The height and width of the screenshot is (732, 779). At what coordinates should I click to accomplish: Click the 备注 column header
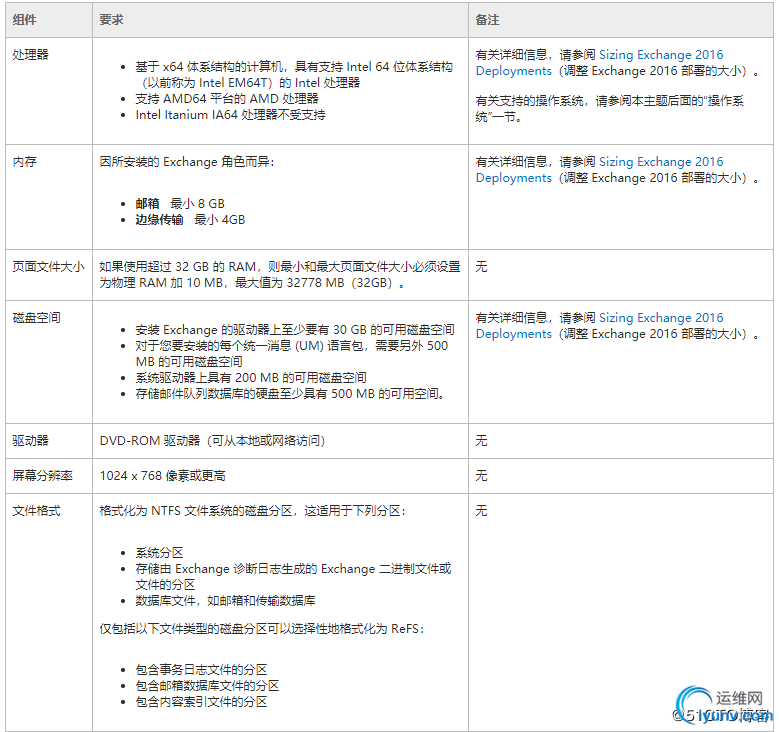(487, 20)
